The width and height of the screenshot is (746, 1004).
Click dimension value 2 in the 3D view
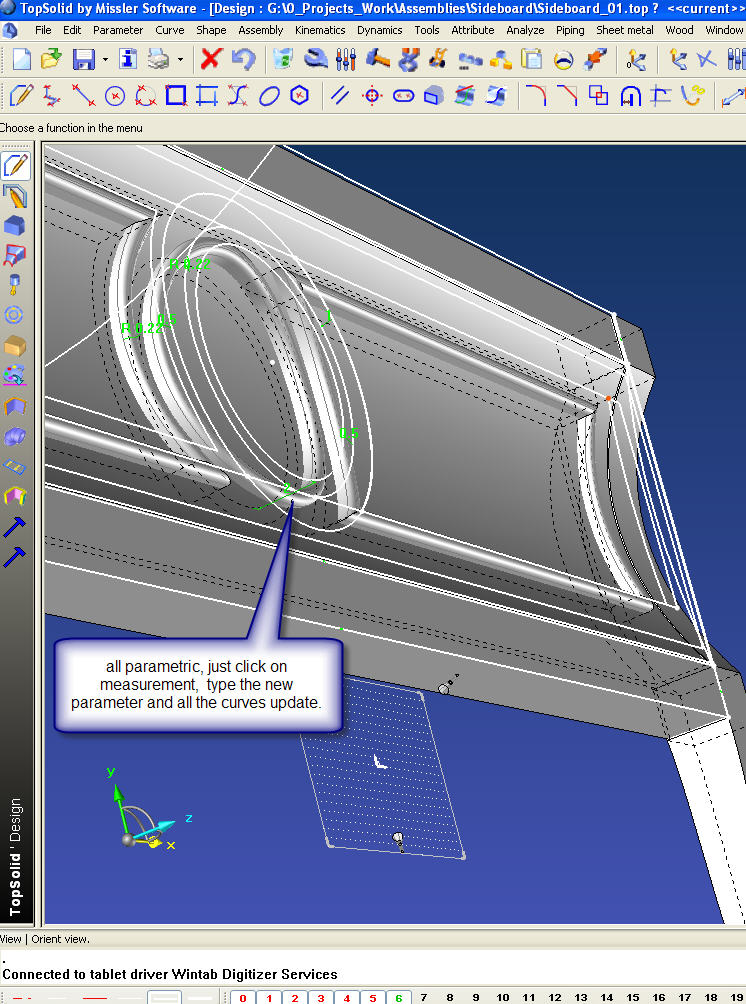[287, 487]
